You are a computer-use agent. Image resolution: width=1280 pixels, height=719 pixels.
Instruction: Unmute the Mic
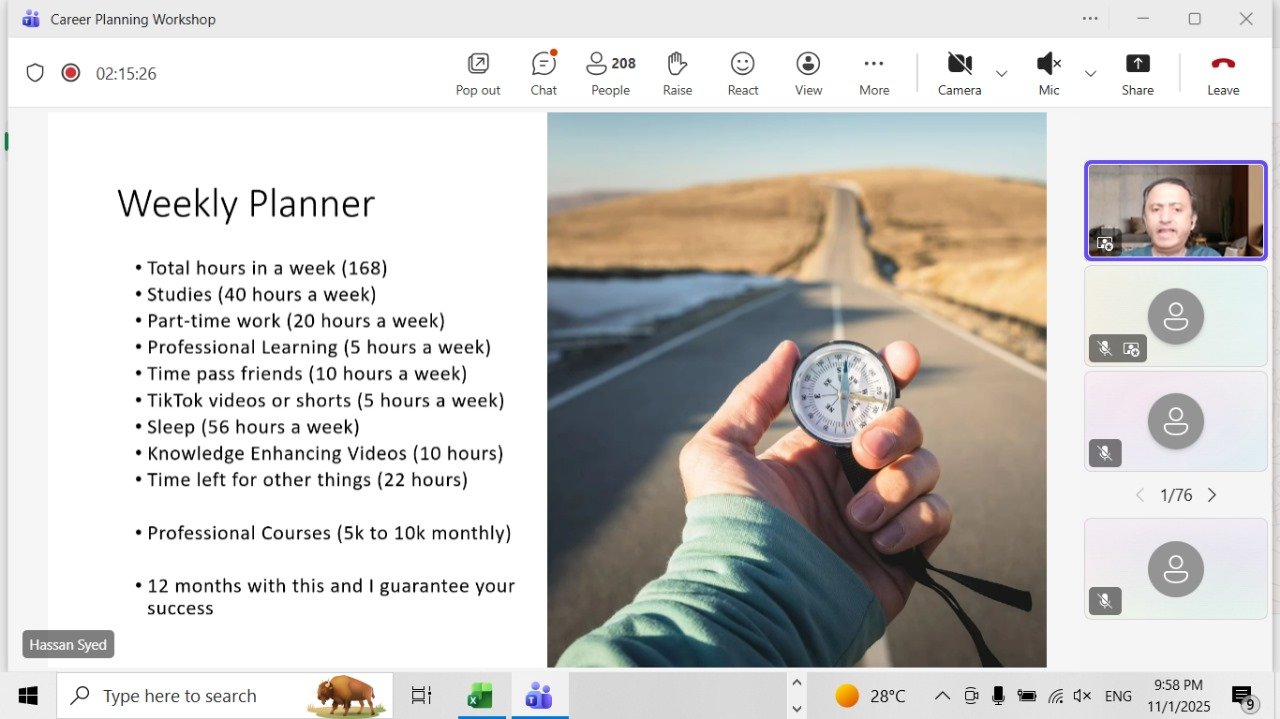point(1048,73)
